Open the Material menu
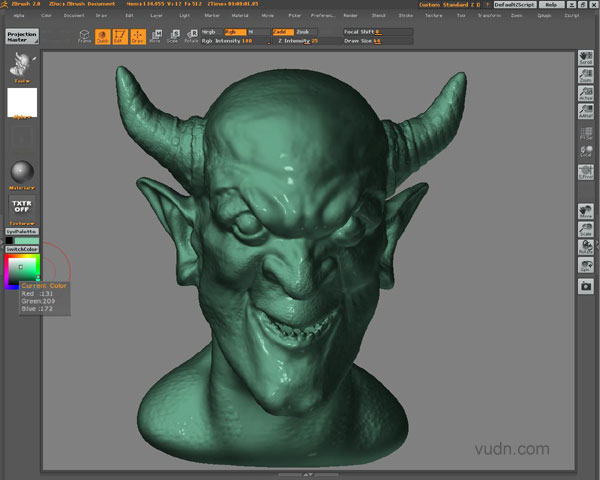The height and width of the screenshot is (480, 600). pyautogui.click(x=240, y=16)
